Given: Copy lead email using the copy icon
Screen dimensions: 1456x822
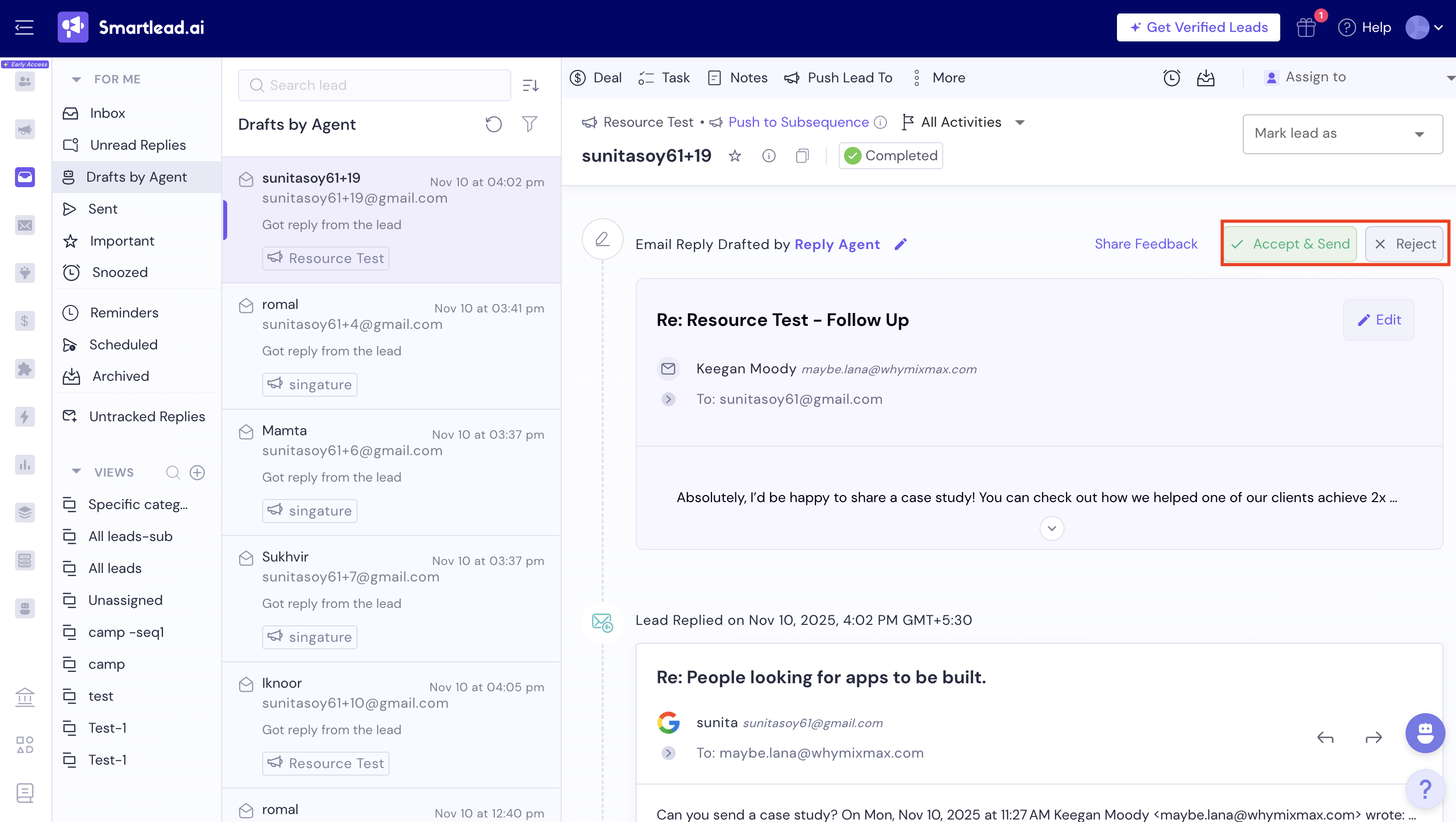Looking at the screenshot, I should pos(802,156).
